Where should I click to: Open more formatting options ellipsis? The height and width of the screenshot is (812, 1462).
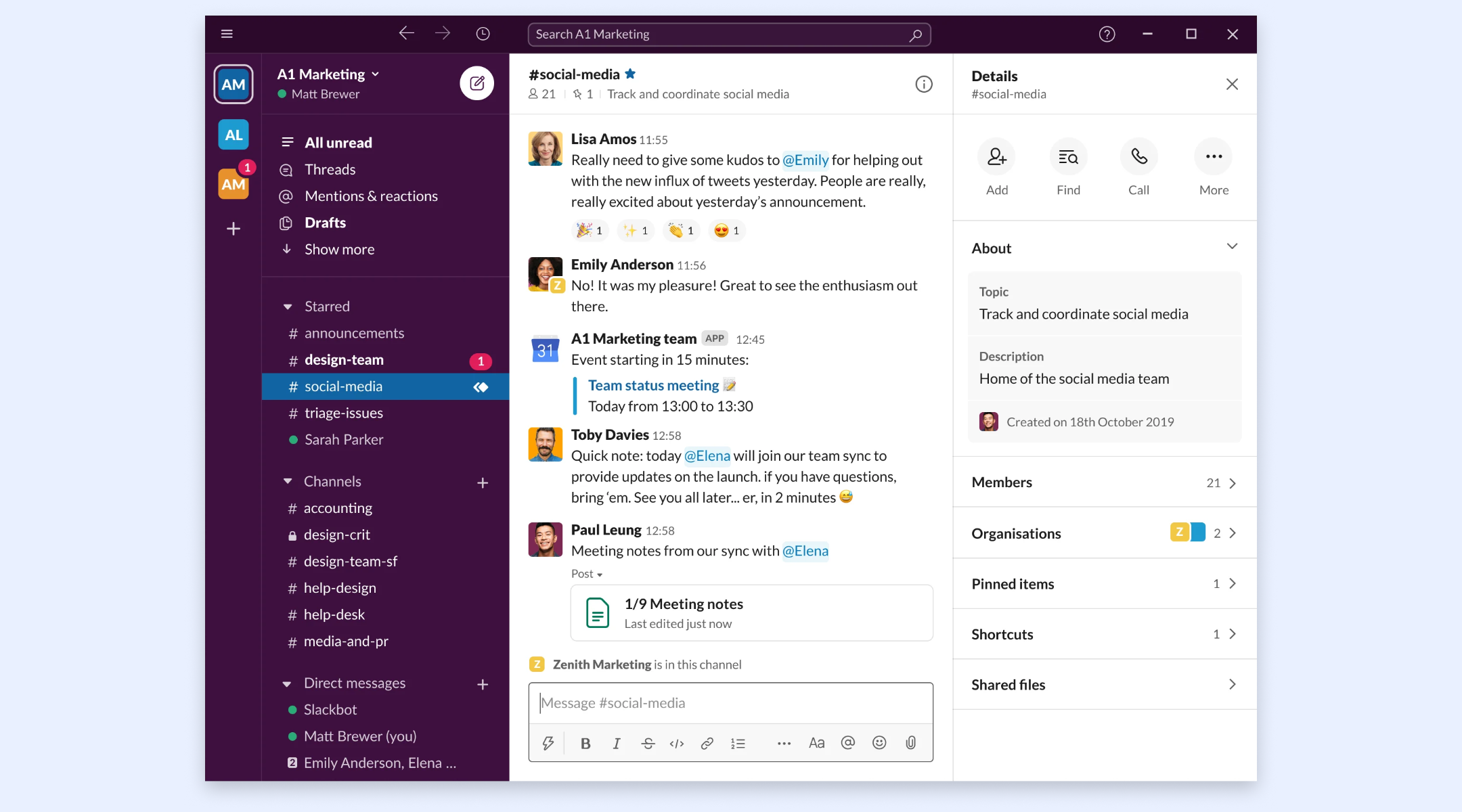coord(784,744)
